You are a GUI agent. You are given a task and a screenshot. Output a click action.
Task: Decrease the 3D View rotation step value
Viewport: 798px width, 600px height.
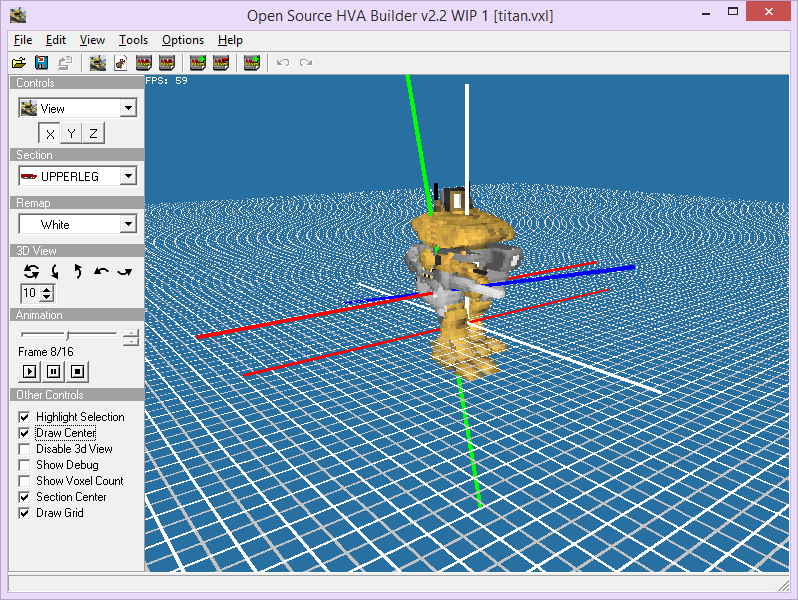(47, 297)
